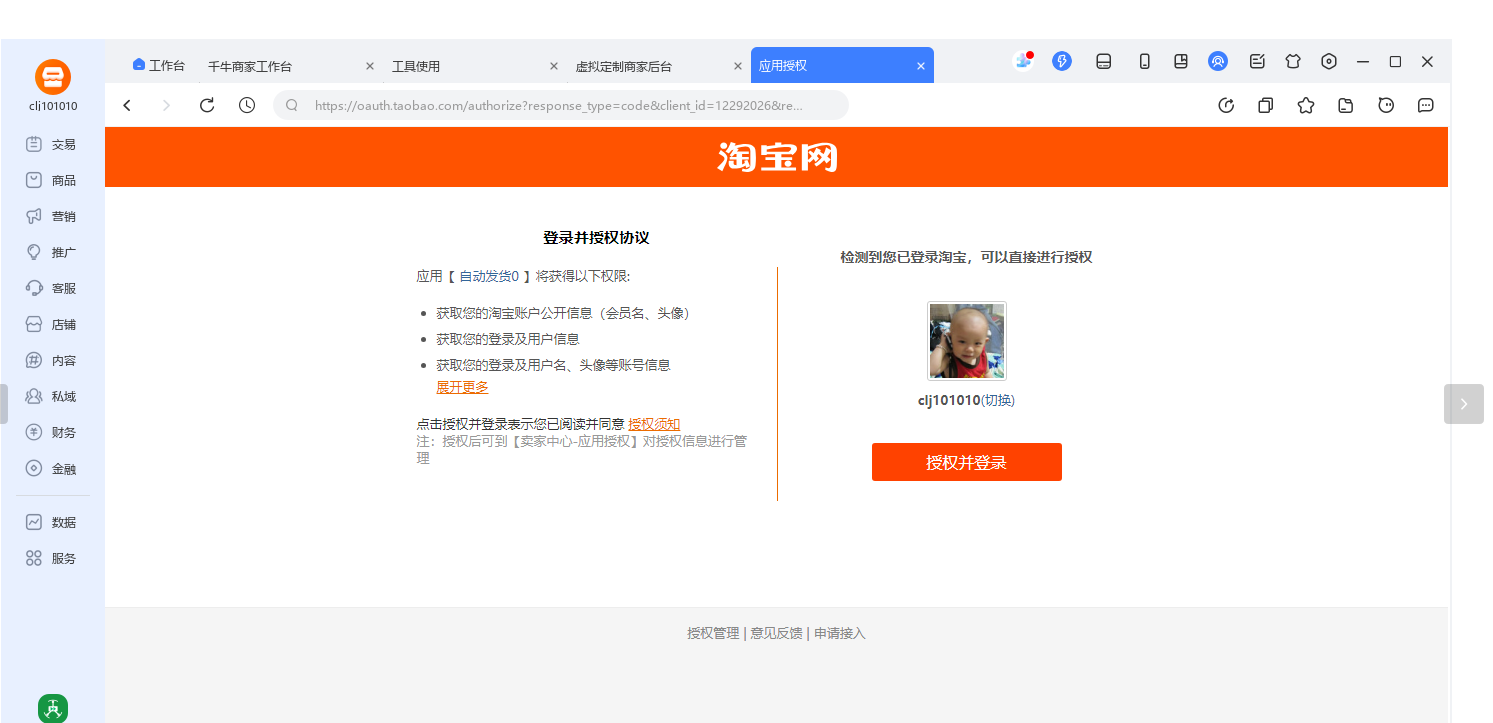Screen dimensions: 1493x723
Task: Click the round face robot icon
Action: (1386, 105)
